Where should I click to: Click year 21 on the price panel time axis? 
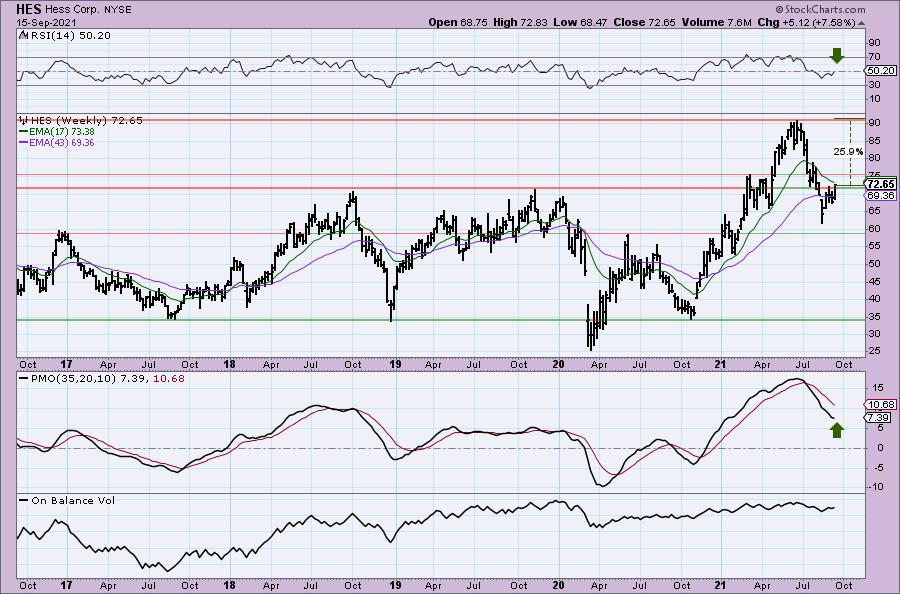point(721,364)
